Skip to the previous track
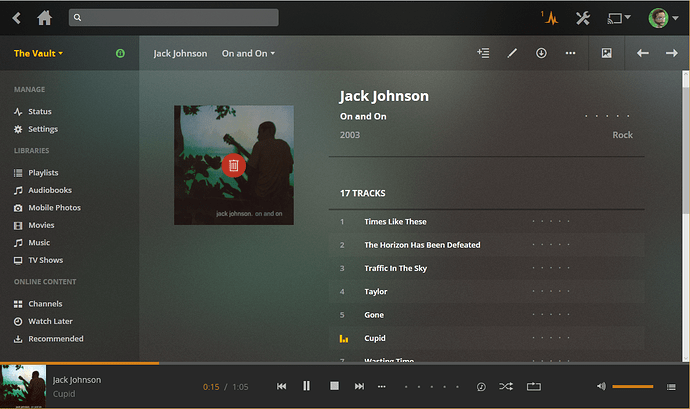Image resolution: width=690 pixels, height=409 pixels. point(281,386)
